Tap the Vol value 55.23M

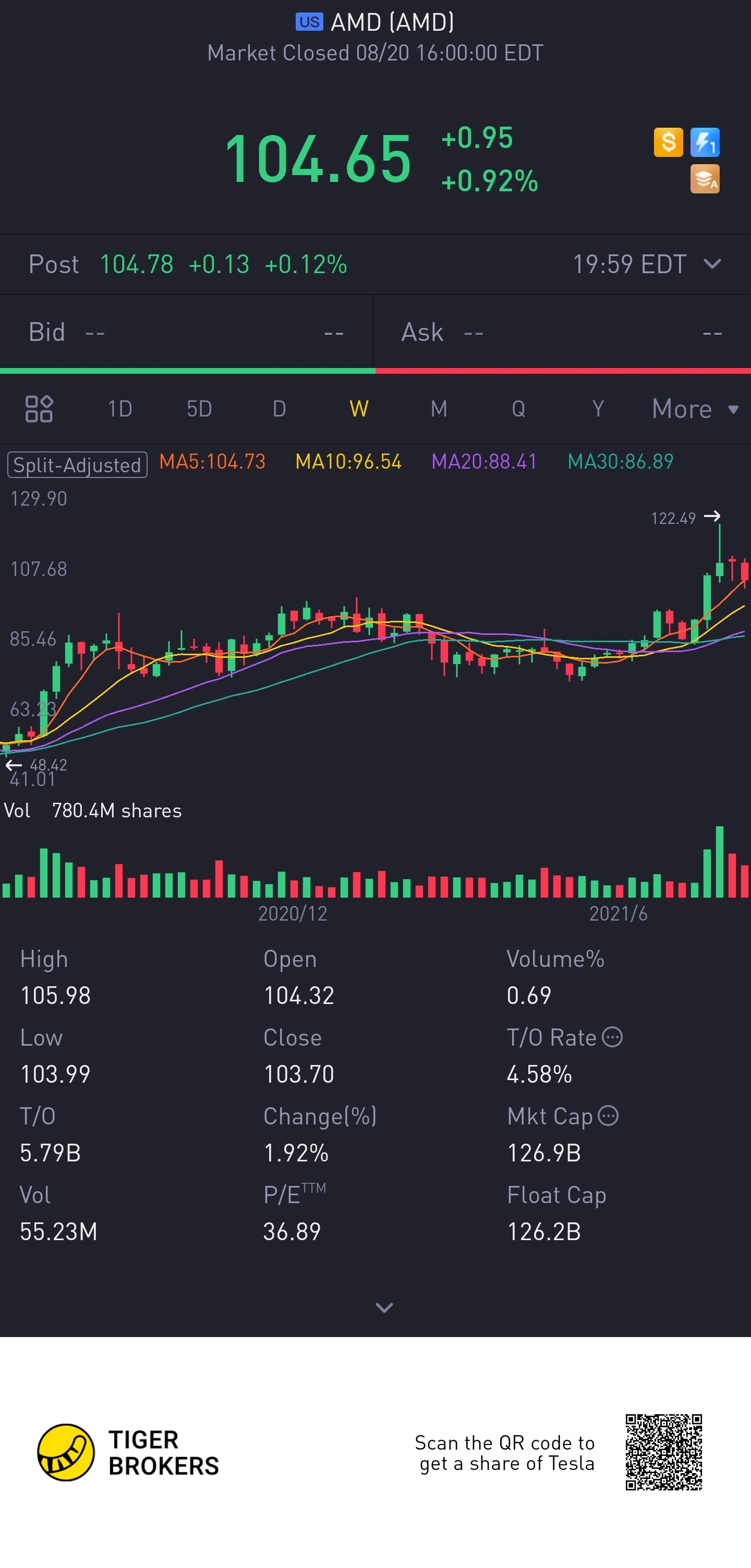click(x=58, y=1231)
